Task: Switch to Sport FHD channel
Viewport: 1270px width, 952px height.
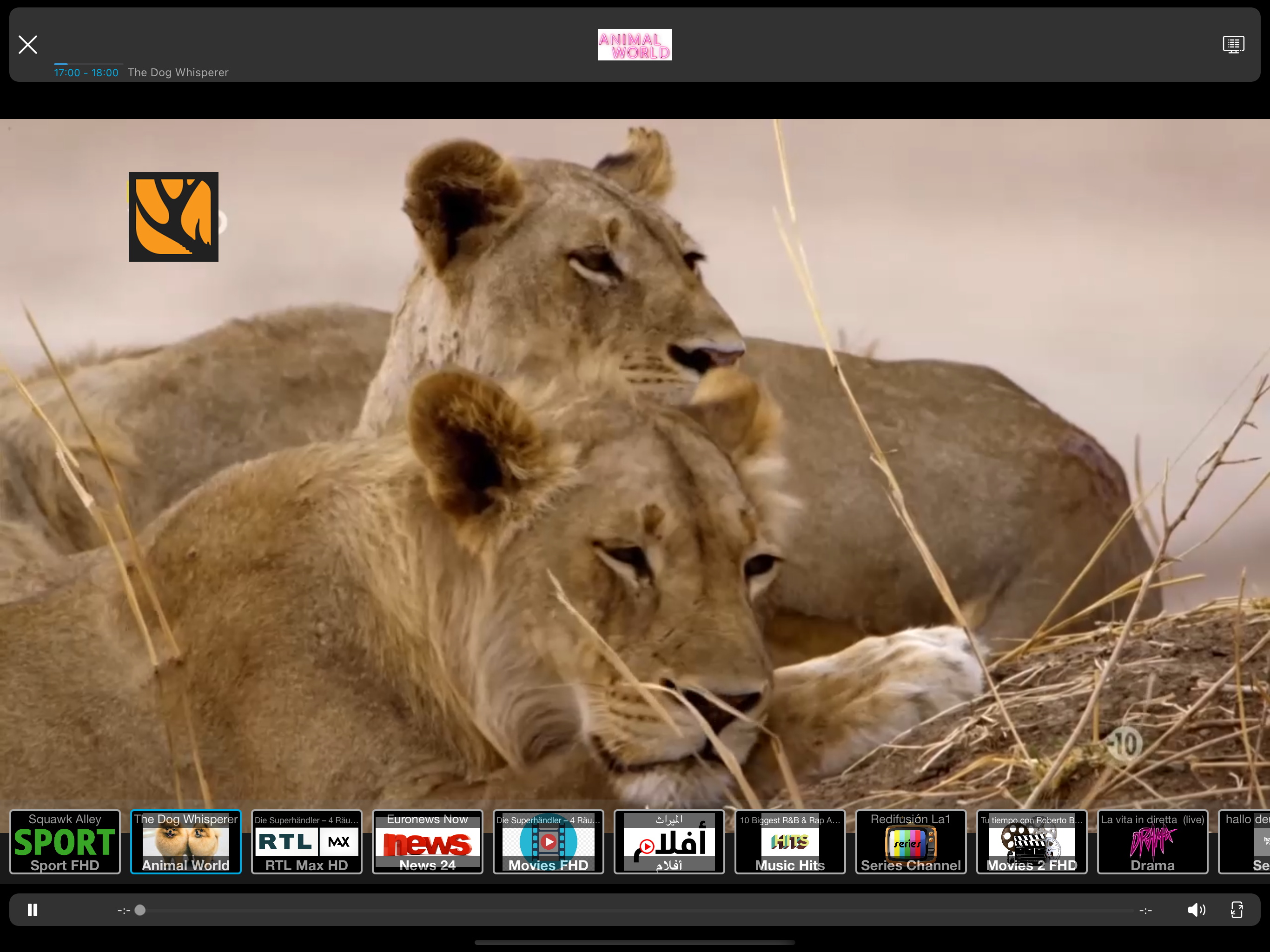Action: tap(65, 842)
